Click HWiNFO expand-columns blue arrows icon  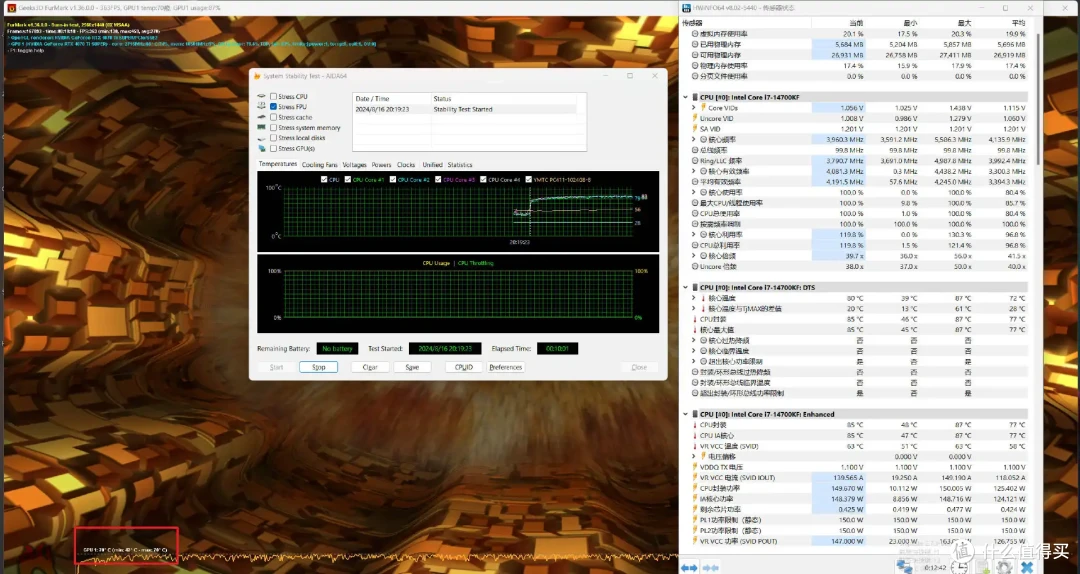(689, 567)
